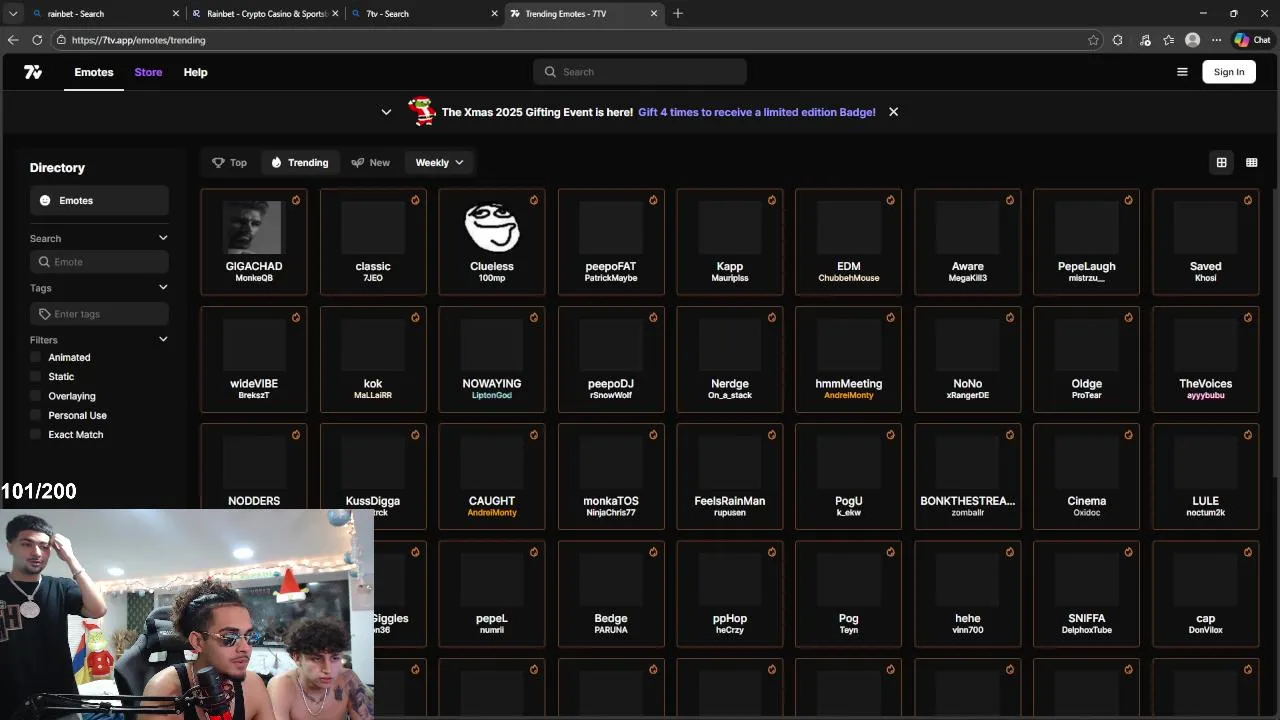This screenshot has height=720, width=1280.
Task: Bookmark this page with star icon
Action: (1093, 40)
